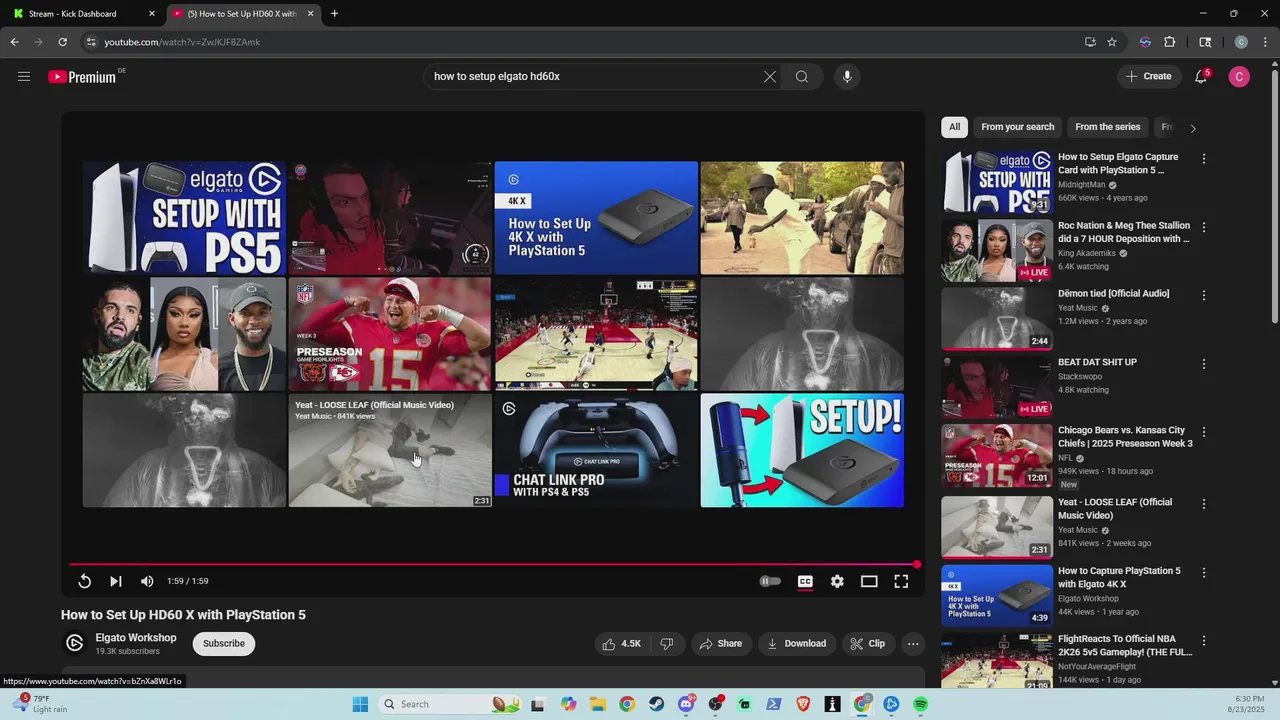Like the video (4.5K)

621,644
